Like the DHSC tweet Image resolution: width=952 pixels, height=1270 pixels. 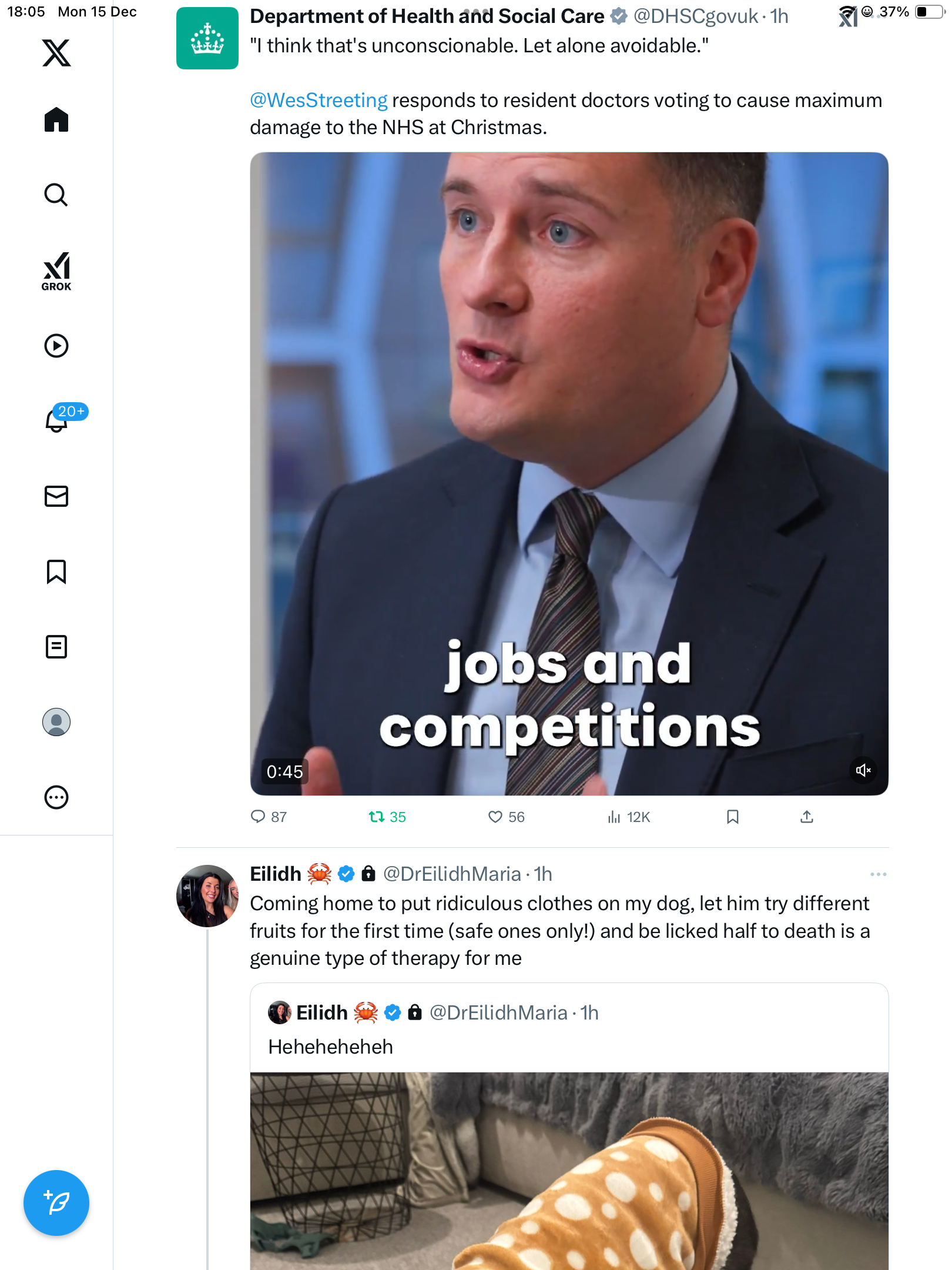[495, 817]
